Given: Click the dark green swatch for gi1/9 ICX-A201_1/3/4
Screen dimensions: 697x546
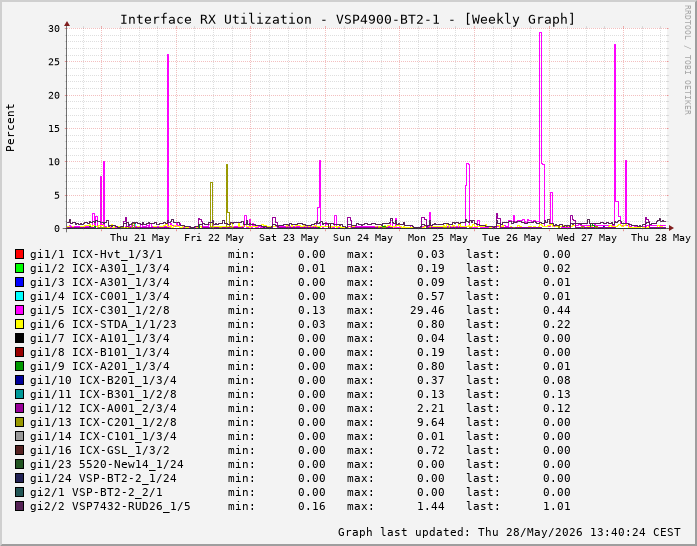Looking at the screenshot, I should [x=19, y=366].
